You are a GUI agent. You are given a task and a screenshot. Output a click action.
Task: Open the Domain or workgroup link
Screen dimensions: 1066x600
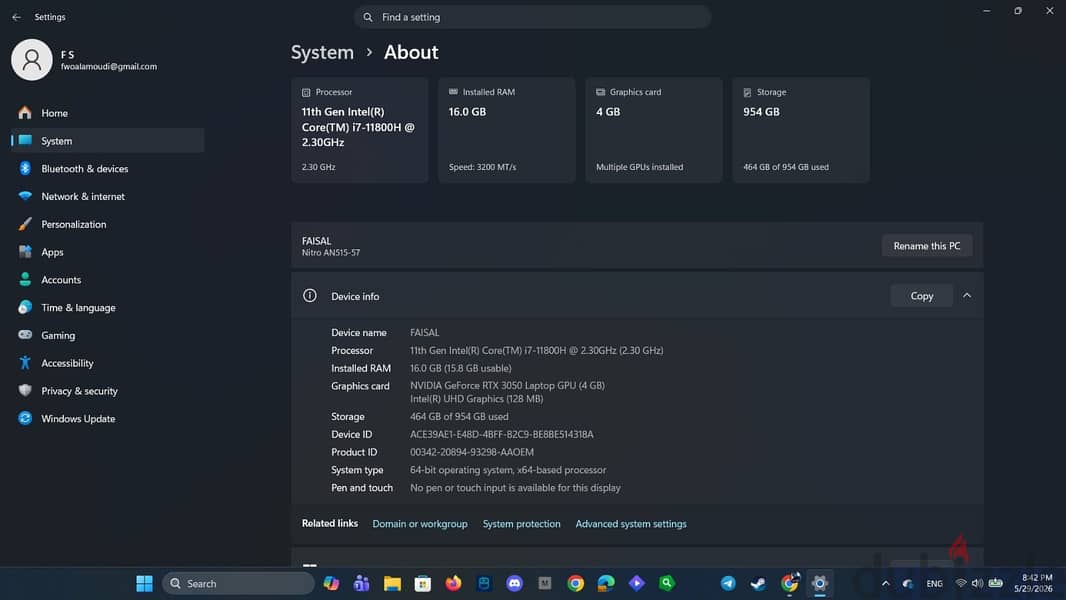(420, 524)
